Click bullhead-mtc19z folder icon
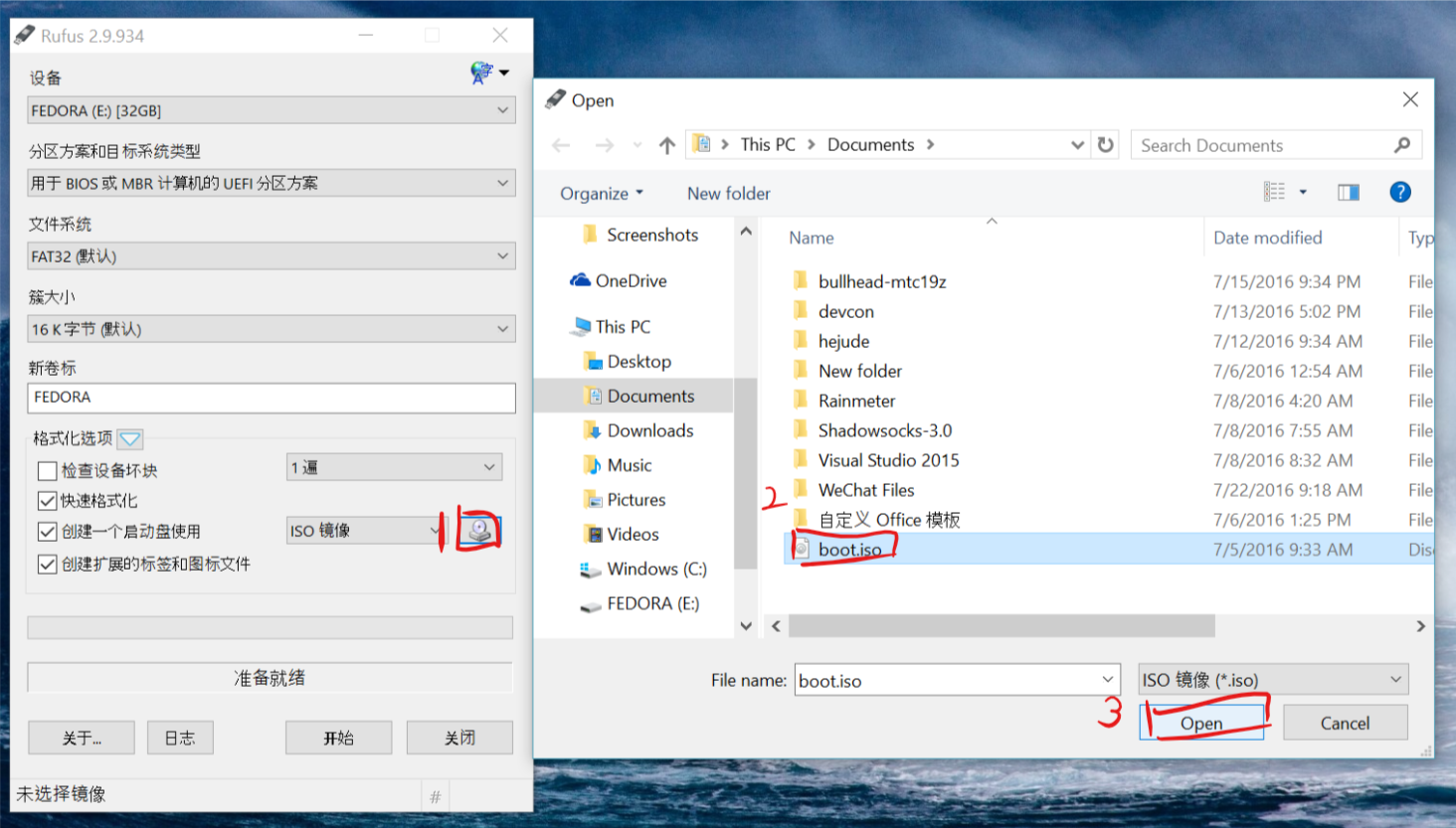This screenshot has height=828, width=1456. [x=801, y=280]
